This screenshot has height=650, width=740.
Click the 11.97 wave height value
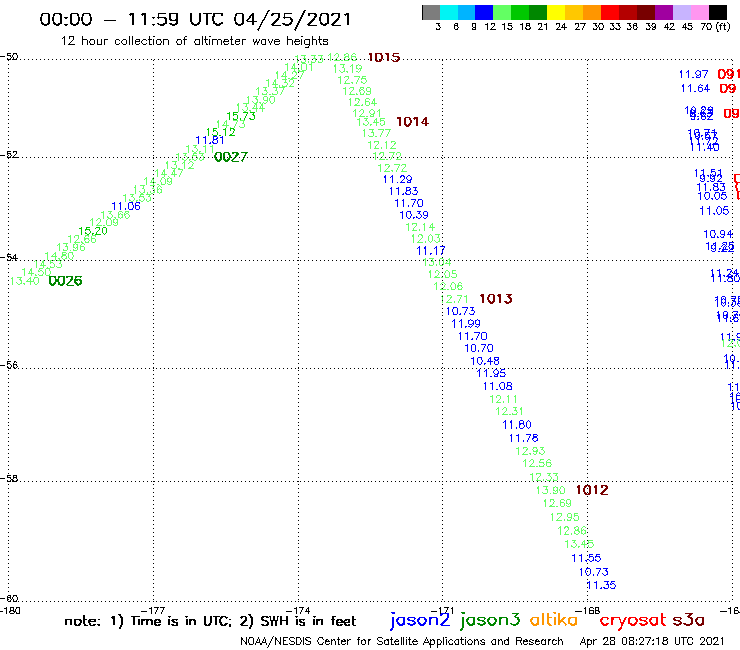tap(693, 75)
